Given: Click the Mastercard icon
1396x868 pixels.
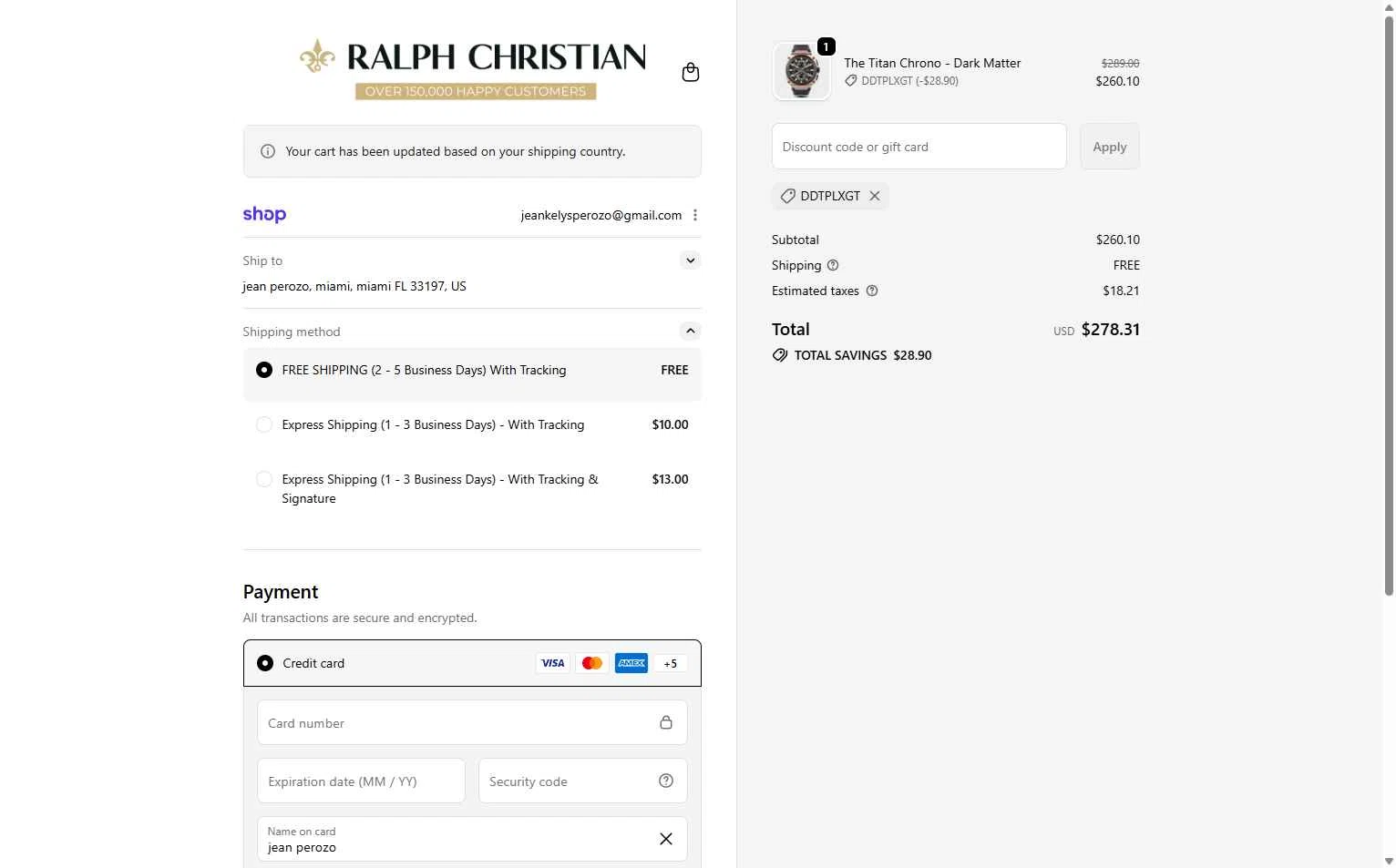Looking at the screenshot, I should (x=592, y=663).
